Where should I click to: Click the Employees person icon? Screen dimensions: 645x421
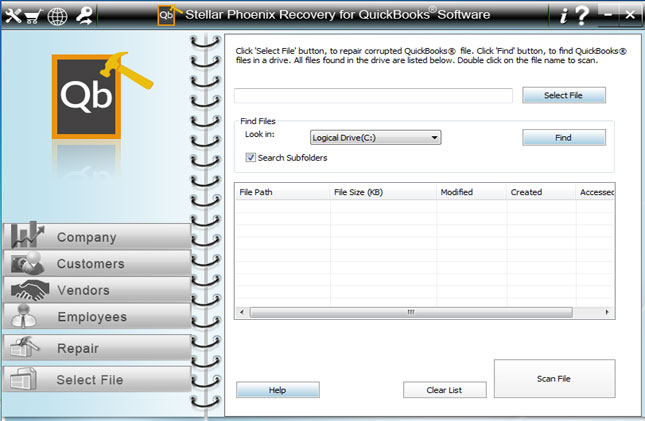[x=23, y=316]
